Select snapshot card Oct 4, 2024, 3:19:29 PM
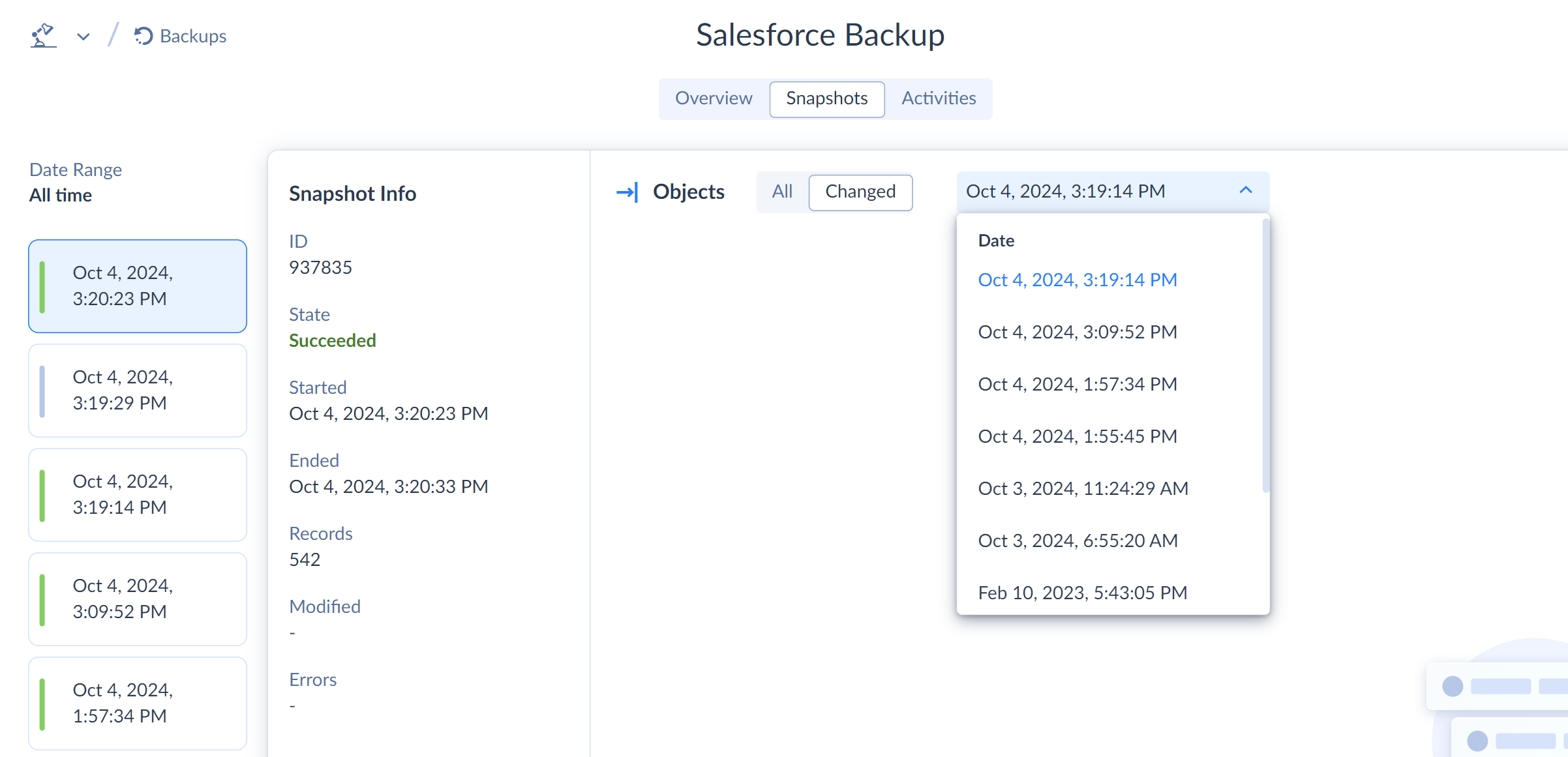The image size is (1568, 757). pos(138,391)
